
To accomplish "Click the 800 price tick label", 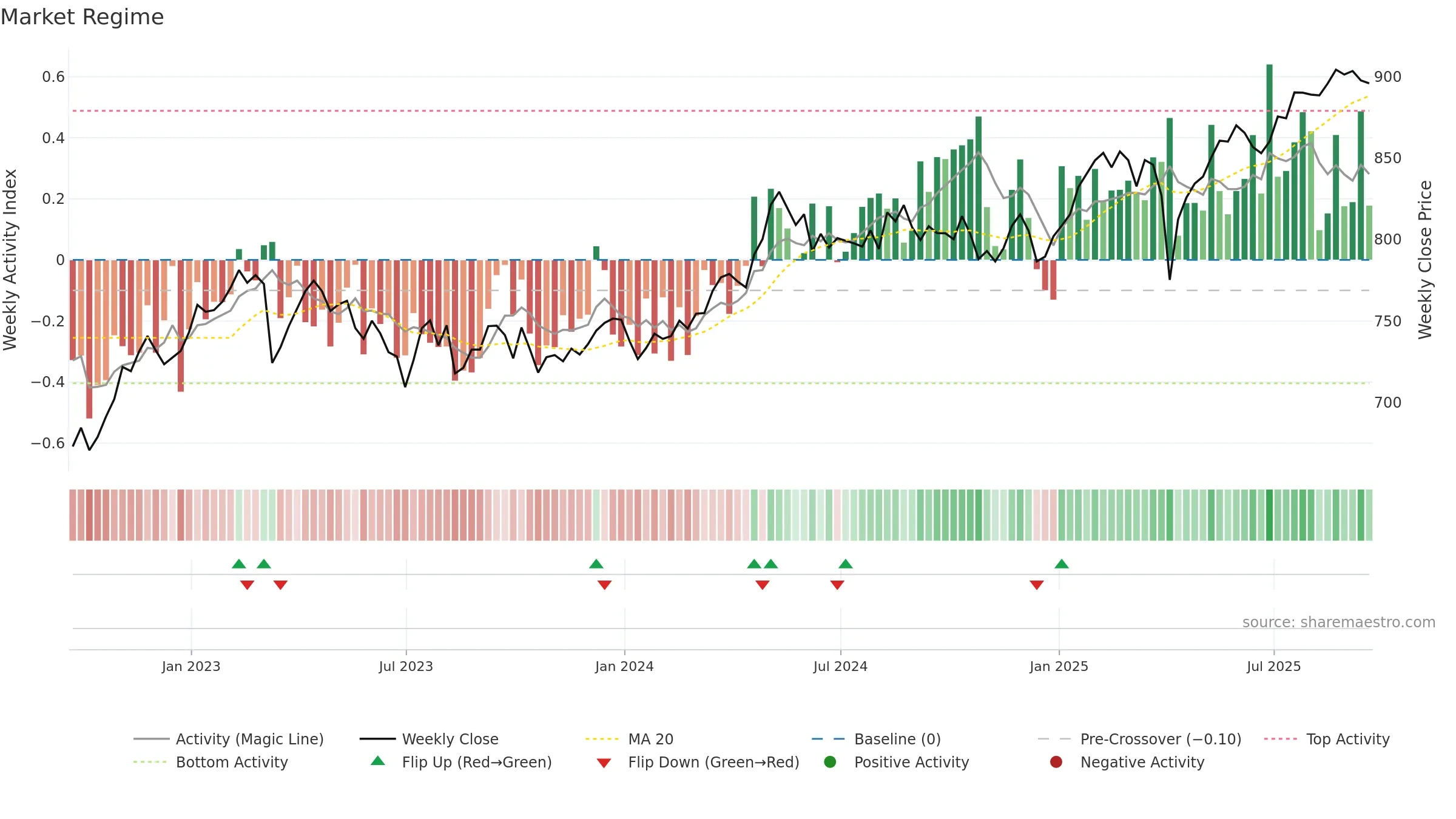I will [x=1388, y=240].
